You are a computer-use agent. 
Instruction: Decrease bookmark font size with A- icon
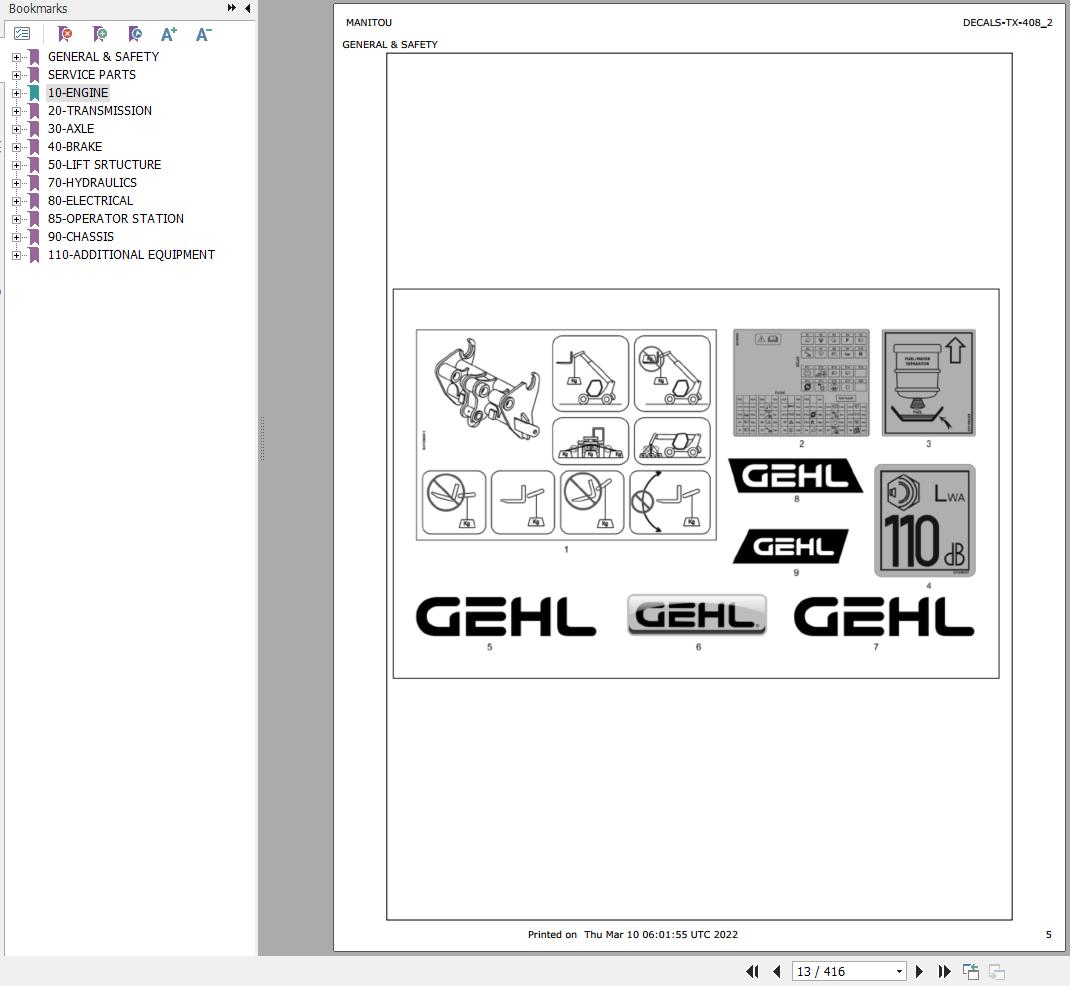tap(203, 33)
